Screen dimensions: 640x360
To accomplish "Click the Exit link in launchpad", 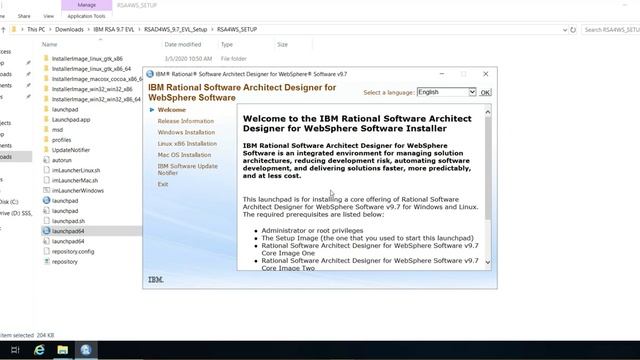I will click(x=163, y=184).
